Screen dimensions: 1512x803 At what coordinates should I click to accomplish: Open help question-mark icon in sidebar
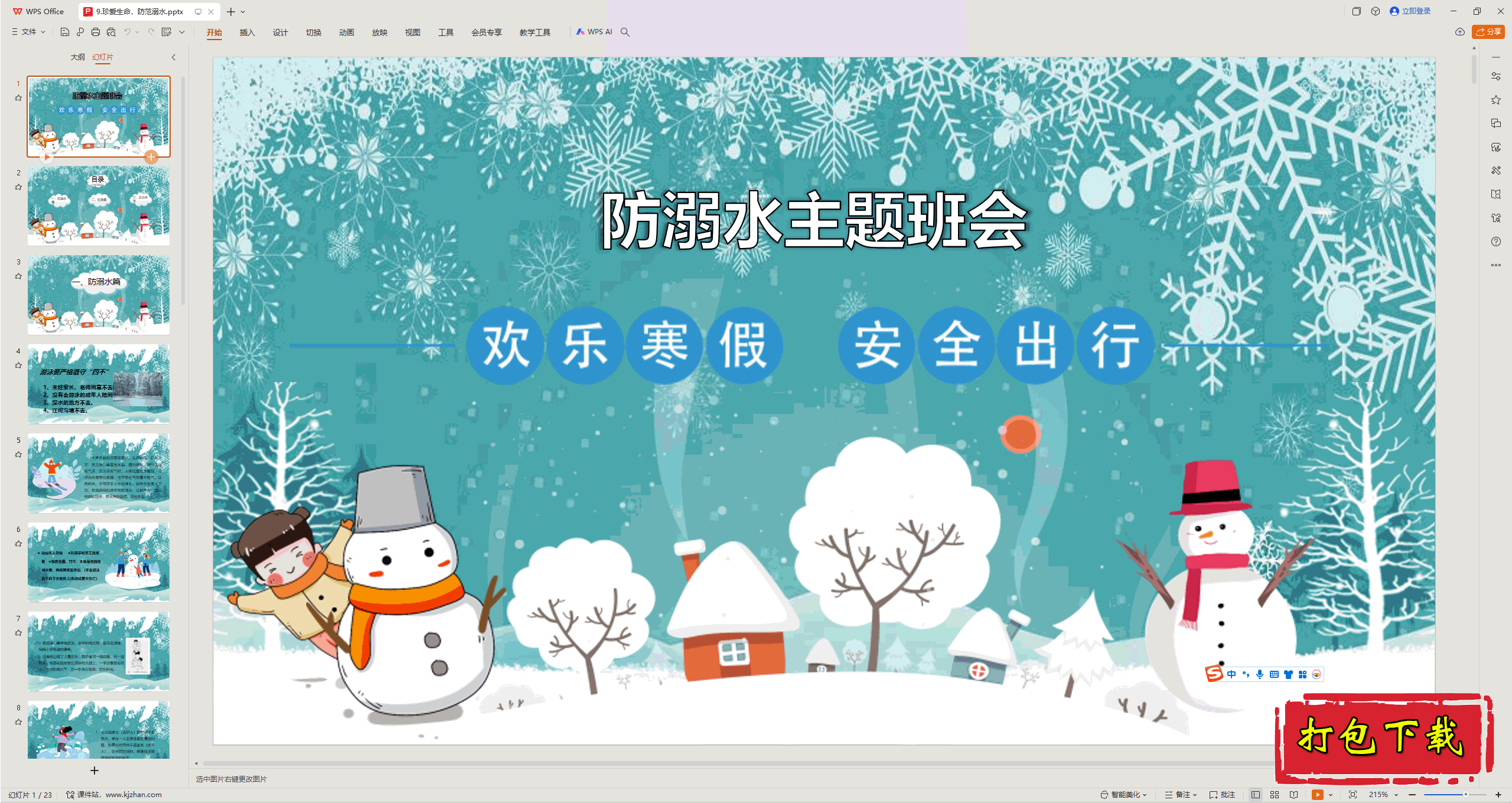(x=1496, y=241)
